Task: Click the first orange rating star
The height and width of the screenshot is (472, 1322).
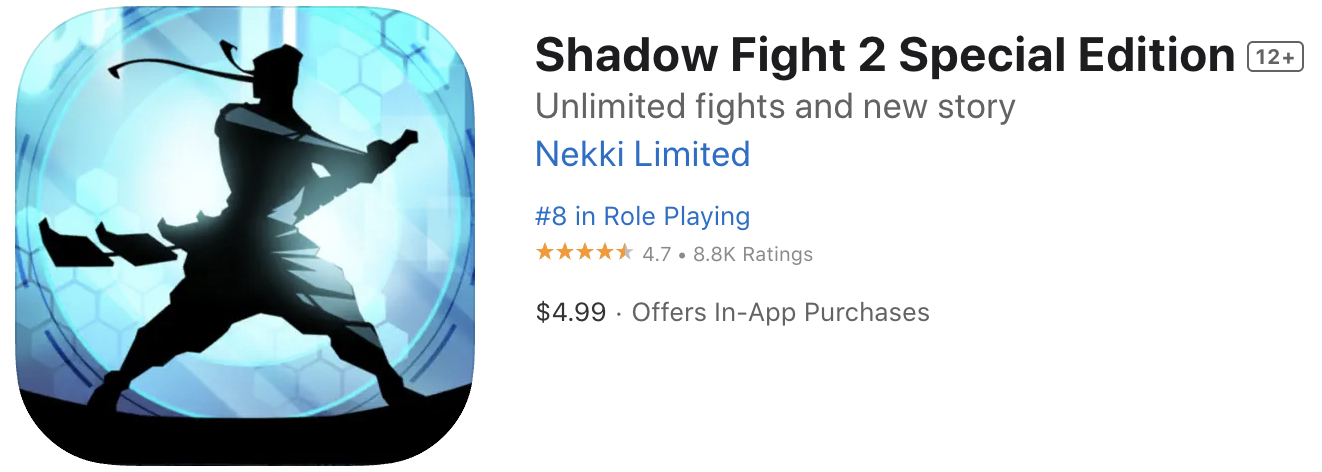Action: click(545, 252)
